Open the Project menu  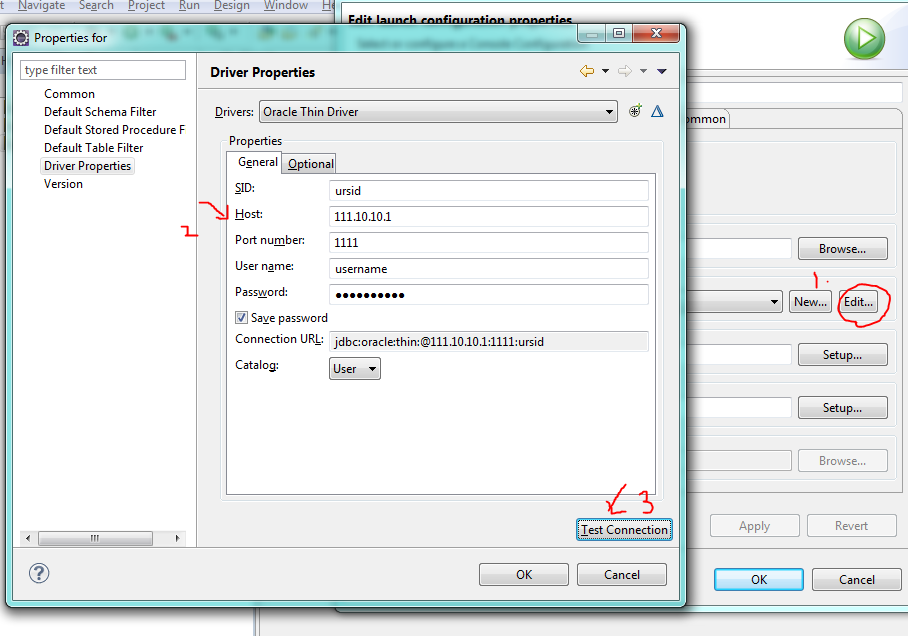146,5
